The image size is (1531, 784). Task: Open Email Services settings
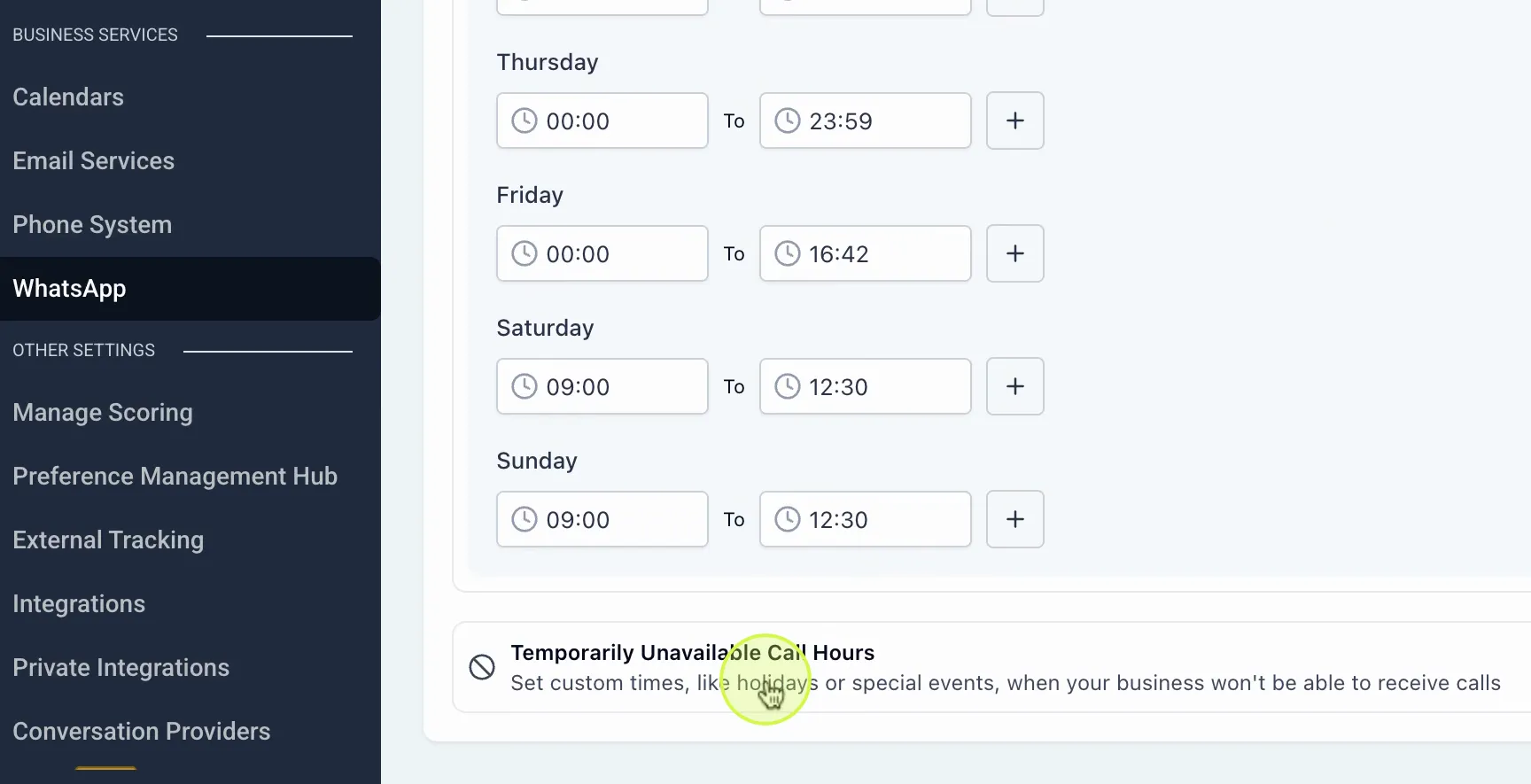pos(94,160)
